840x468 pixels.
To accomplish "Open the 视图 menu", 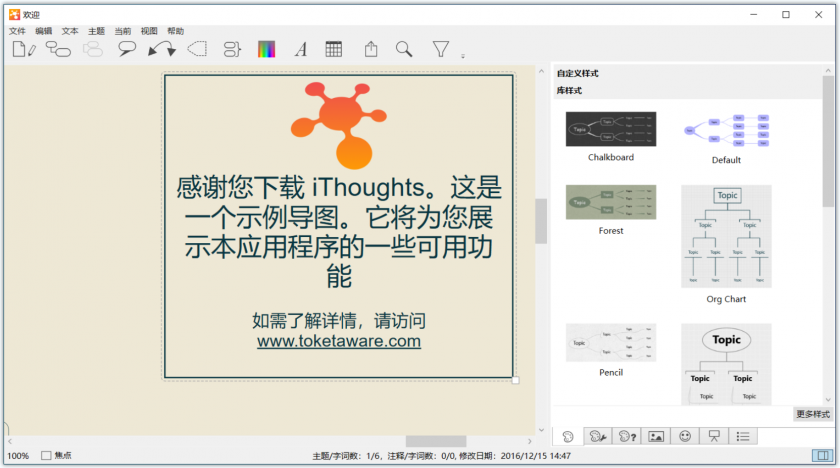I will pos(149,31).
